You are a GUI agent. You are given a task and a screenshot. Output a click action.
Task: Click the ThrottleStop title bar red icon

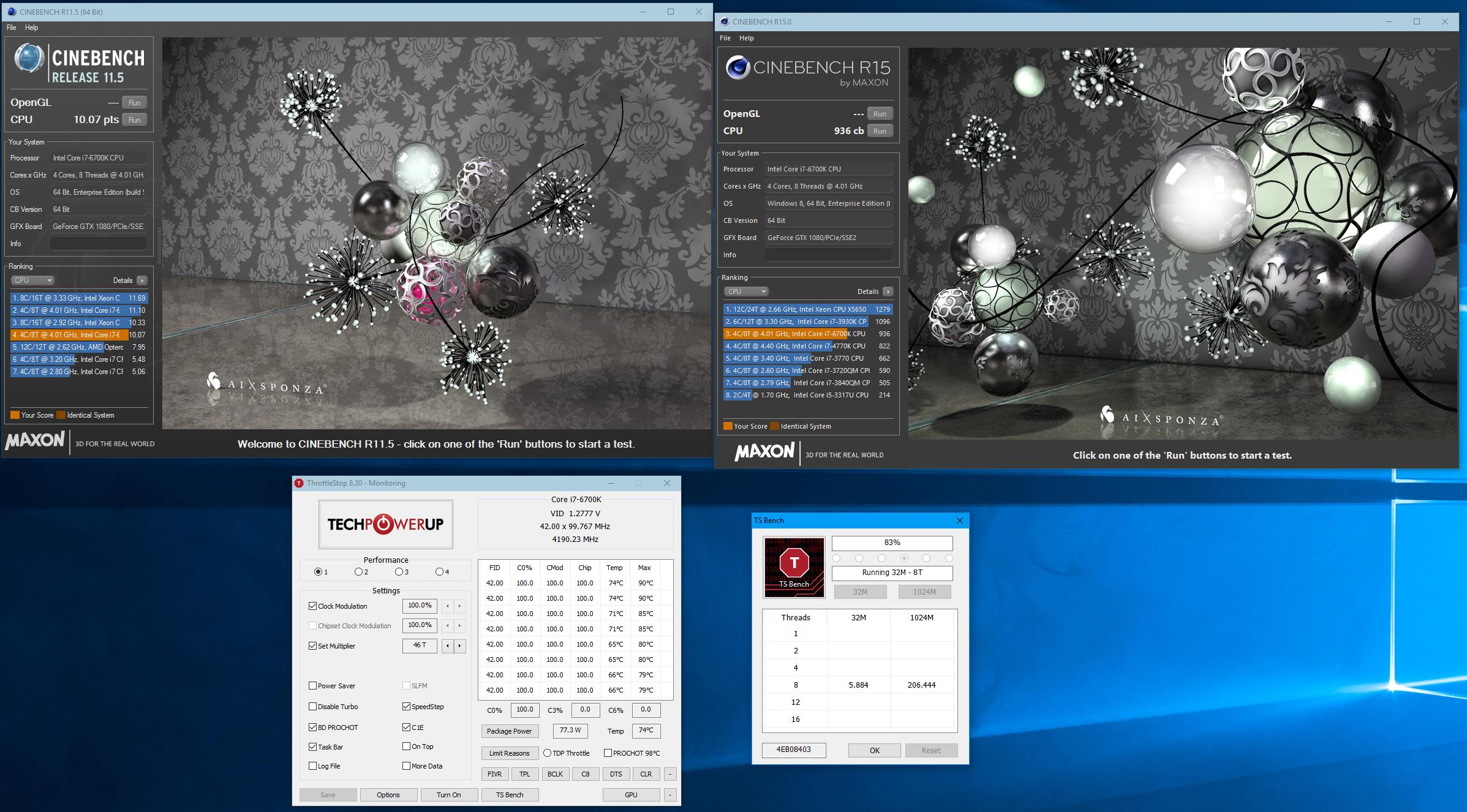pyautogui.click(x=299, y=483)
